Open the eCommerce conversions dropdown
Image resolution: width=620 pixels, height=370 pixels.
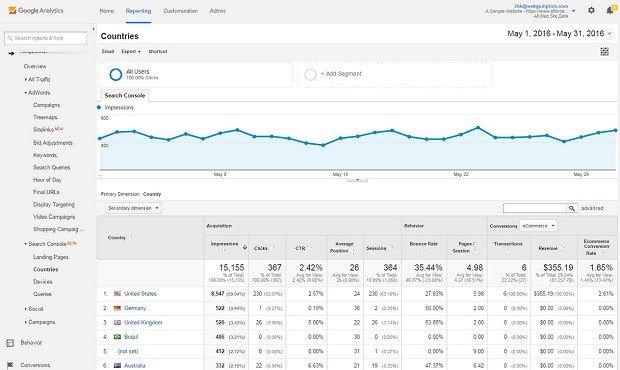point(538,226)
